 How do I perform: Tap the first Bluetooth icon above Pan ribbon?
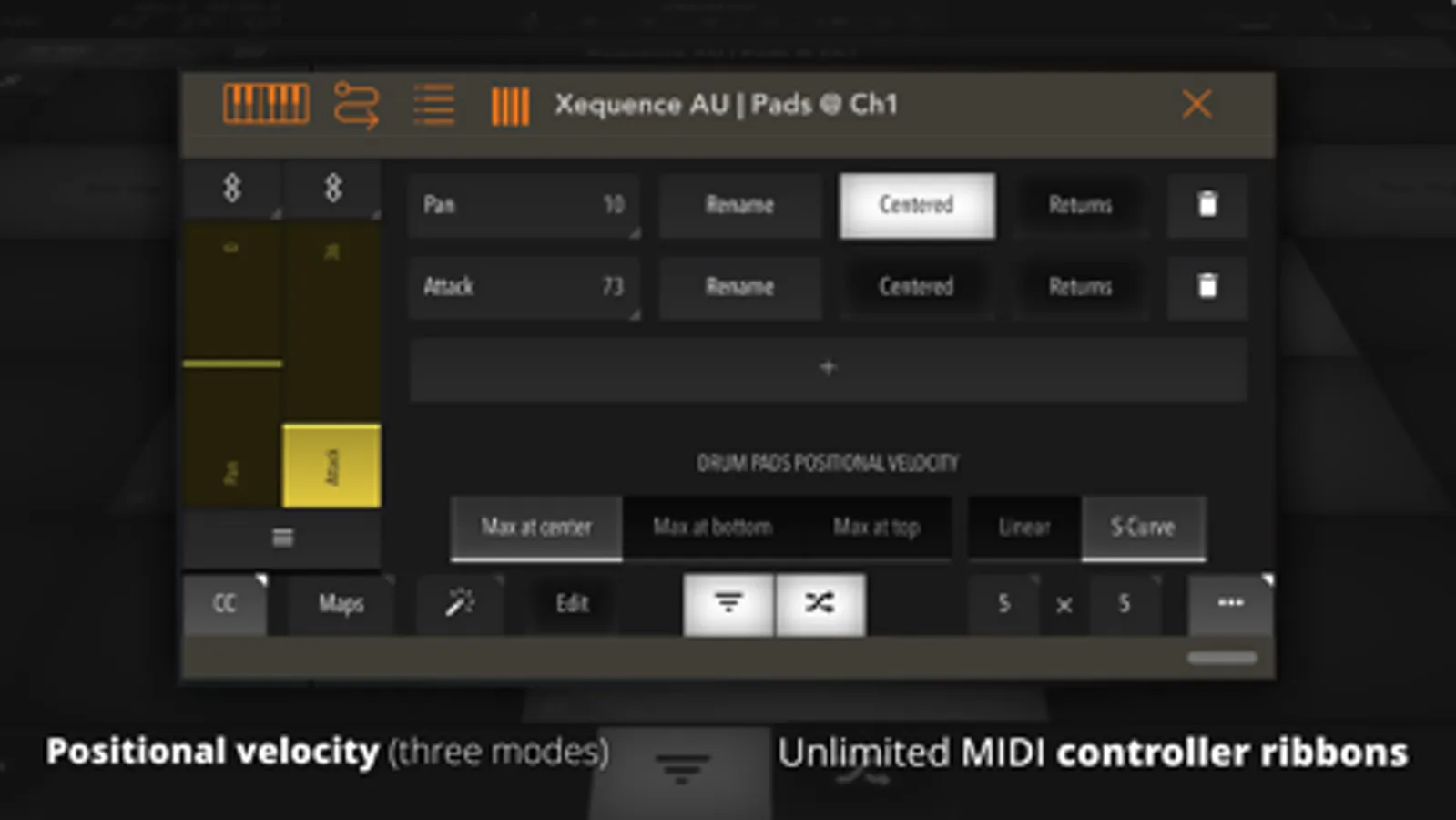pyautogui.click(x=232, y=189)
